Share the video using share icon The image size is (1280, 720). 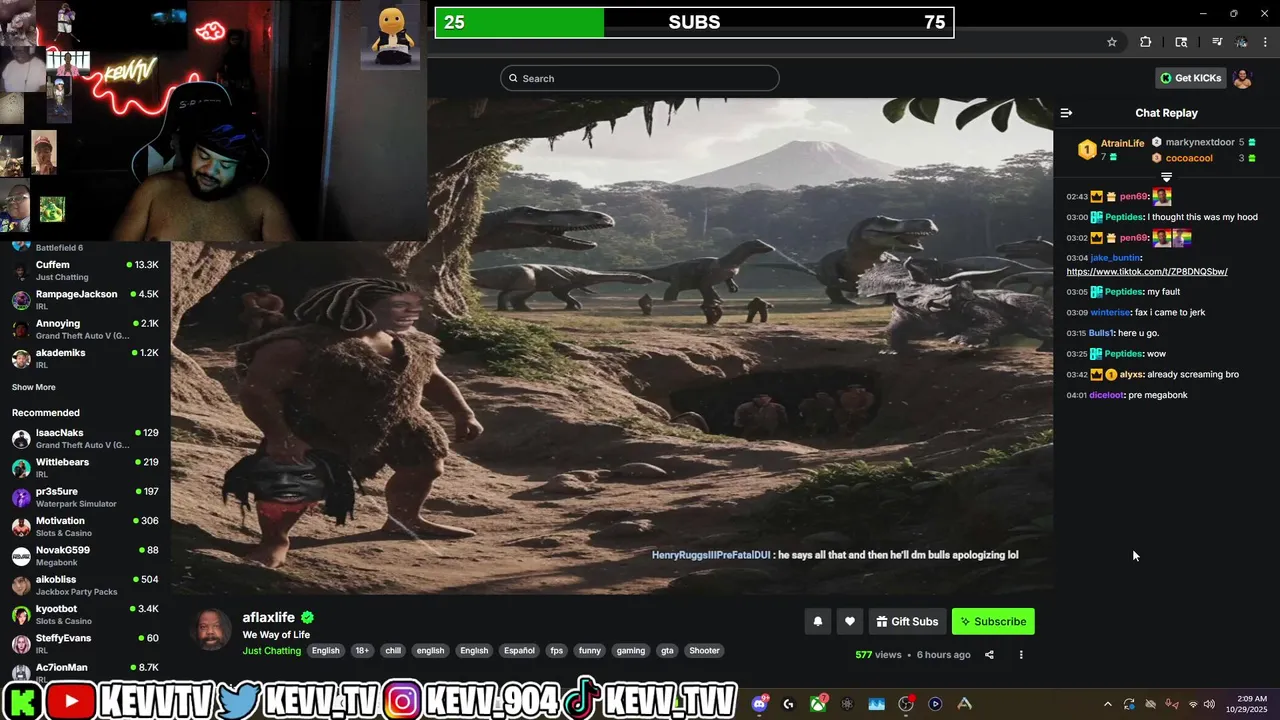[x=989, y=655]
